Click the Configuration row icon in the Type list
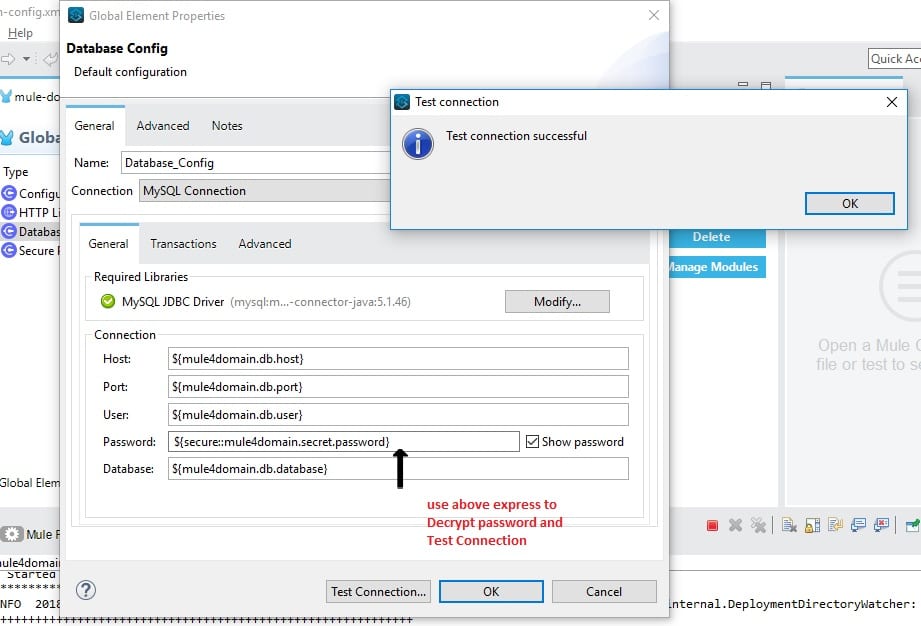921x626 pixels. (9, 193)
